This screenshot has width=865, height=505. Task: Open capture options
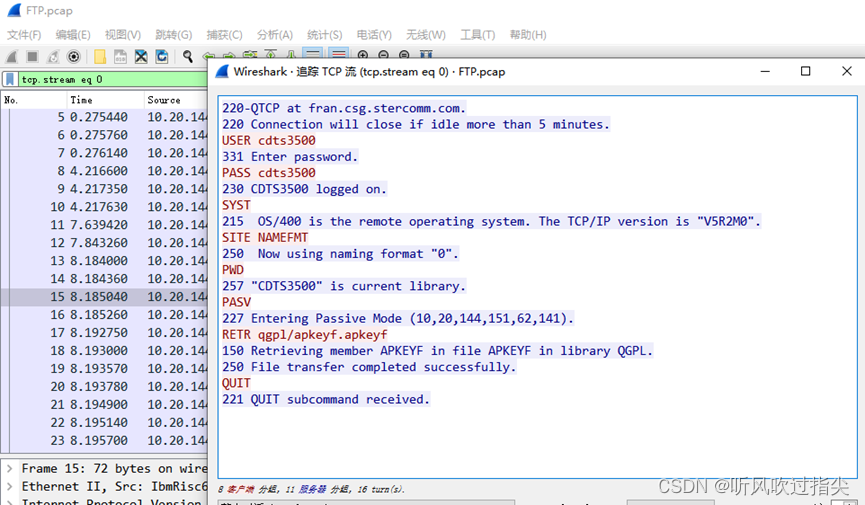(x=73, y=56)
